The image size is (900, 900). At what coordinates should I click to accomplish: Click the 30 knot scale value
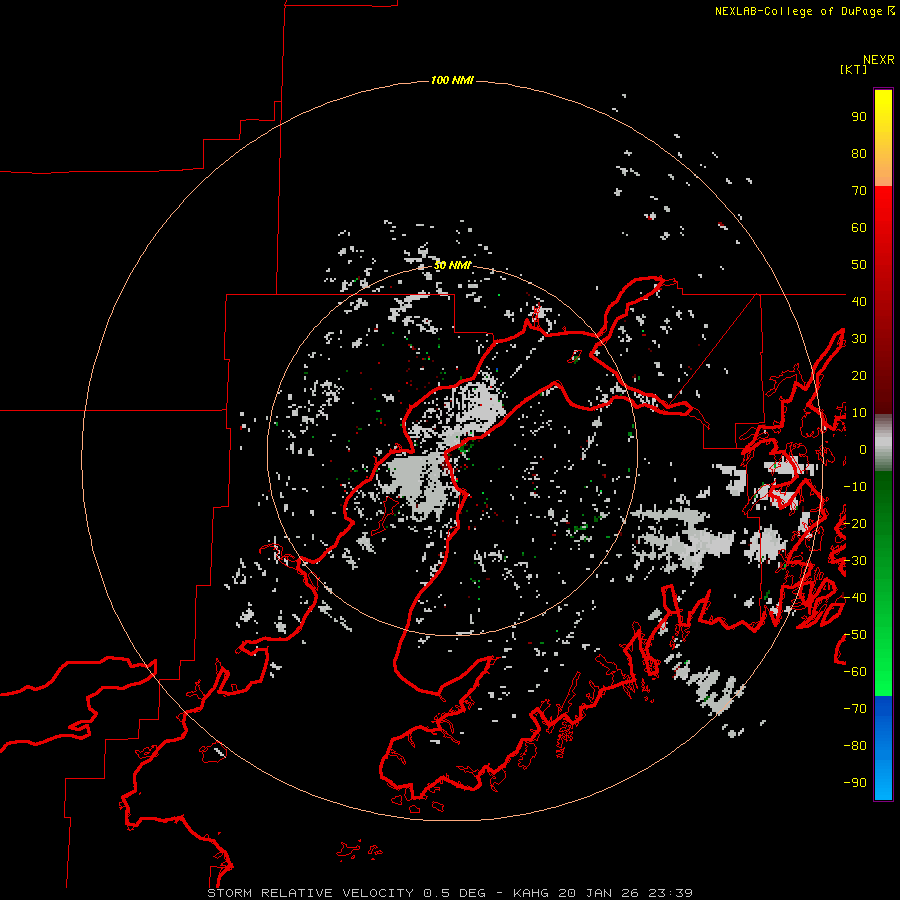pos(859,339)
